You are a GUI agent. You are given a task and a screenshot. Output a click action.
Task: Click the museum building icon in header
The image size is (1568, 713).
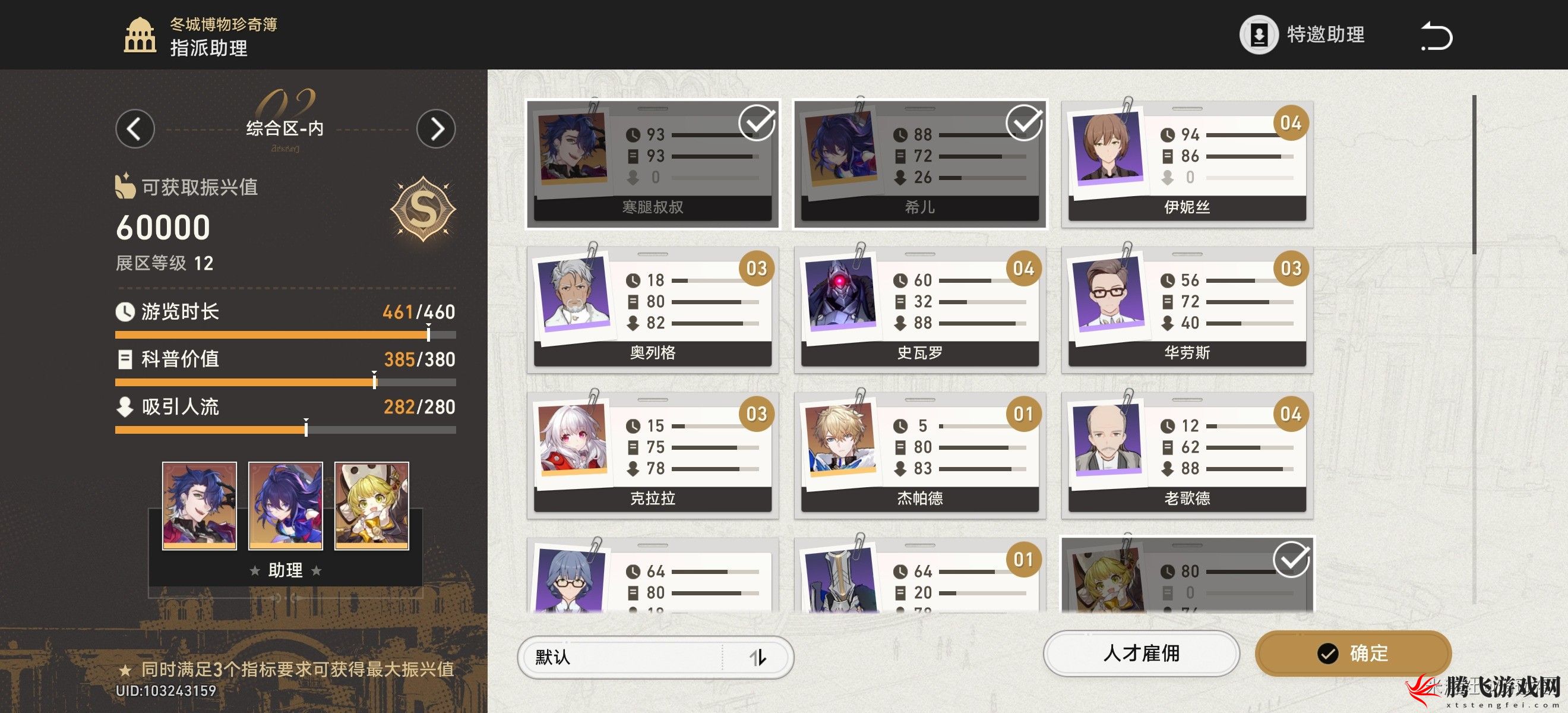[x=140, y=34]
